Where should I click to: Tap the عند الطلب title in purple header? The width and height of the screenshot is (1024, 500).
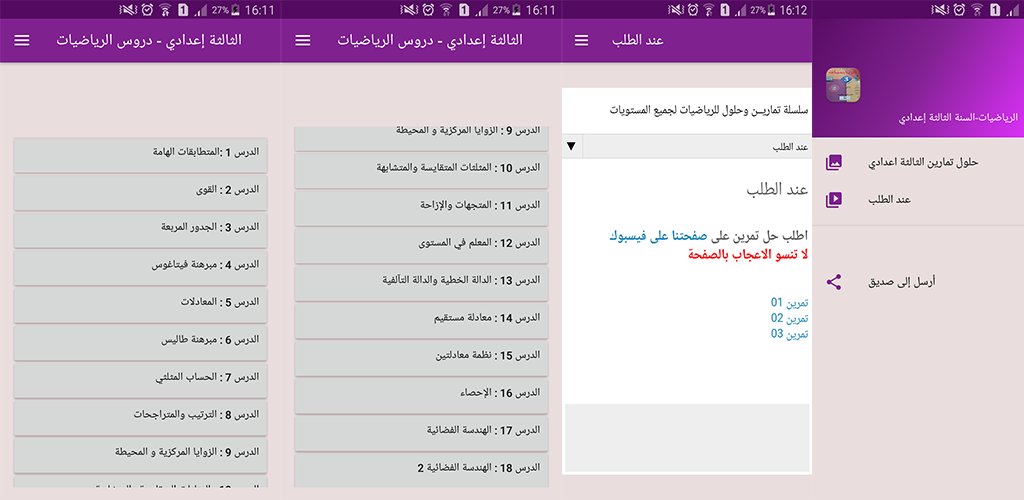638,40
